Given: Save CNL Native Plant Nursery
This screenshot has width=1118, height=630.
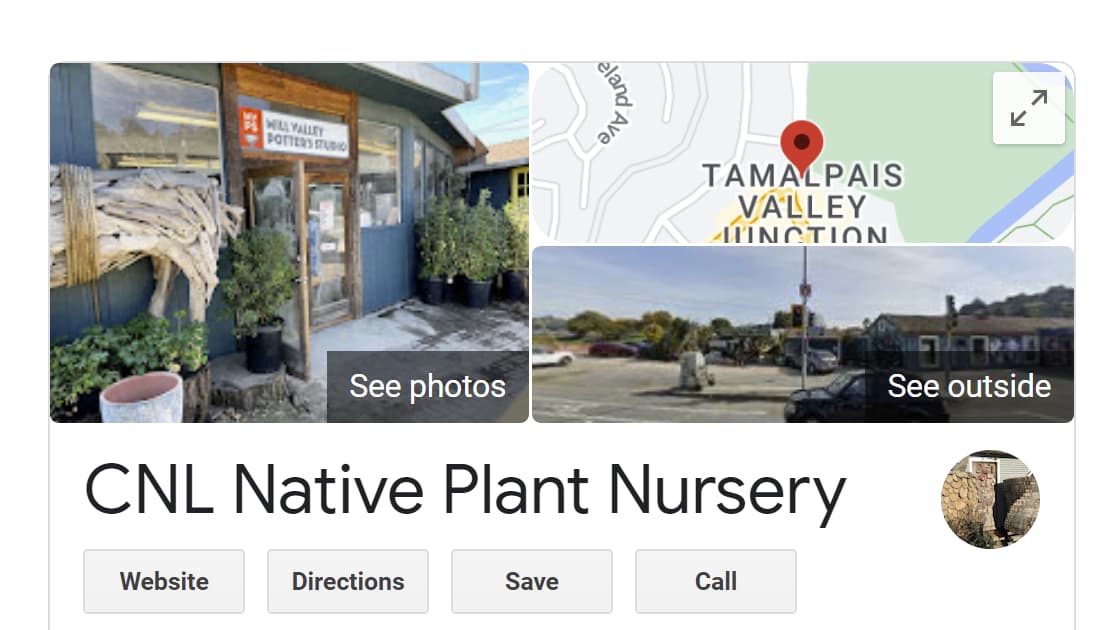Looking at the screenshot, I should coord(532,582).
